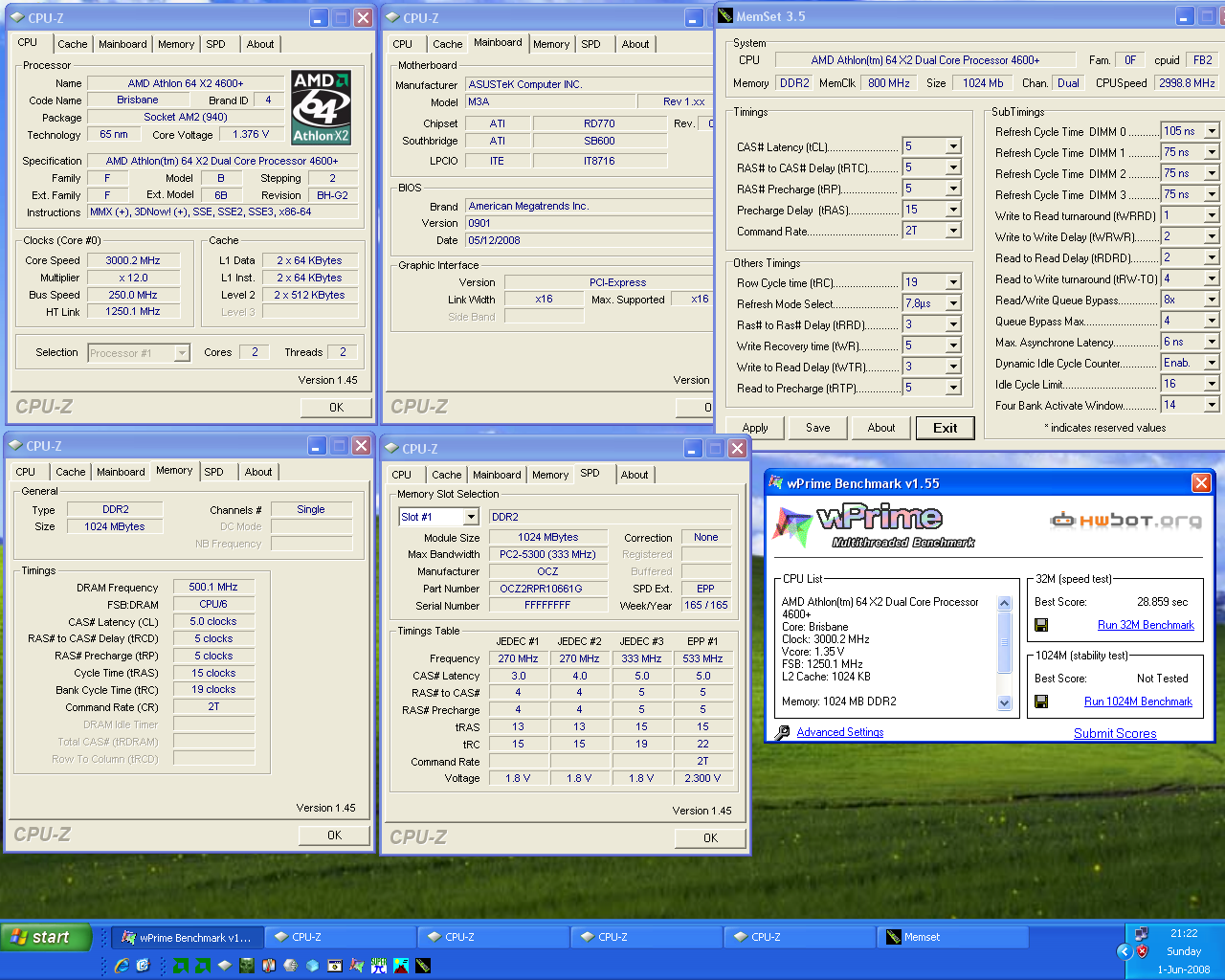Click the Submit Scores link
The height and width of the screenshot is (980, 1225).
[x=1115, y=733]
